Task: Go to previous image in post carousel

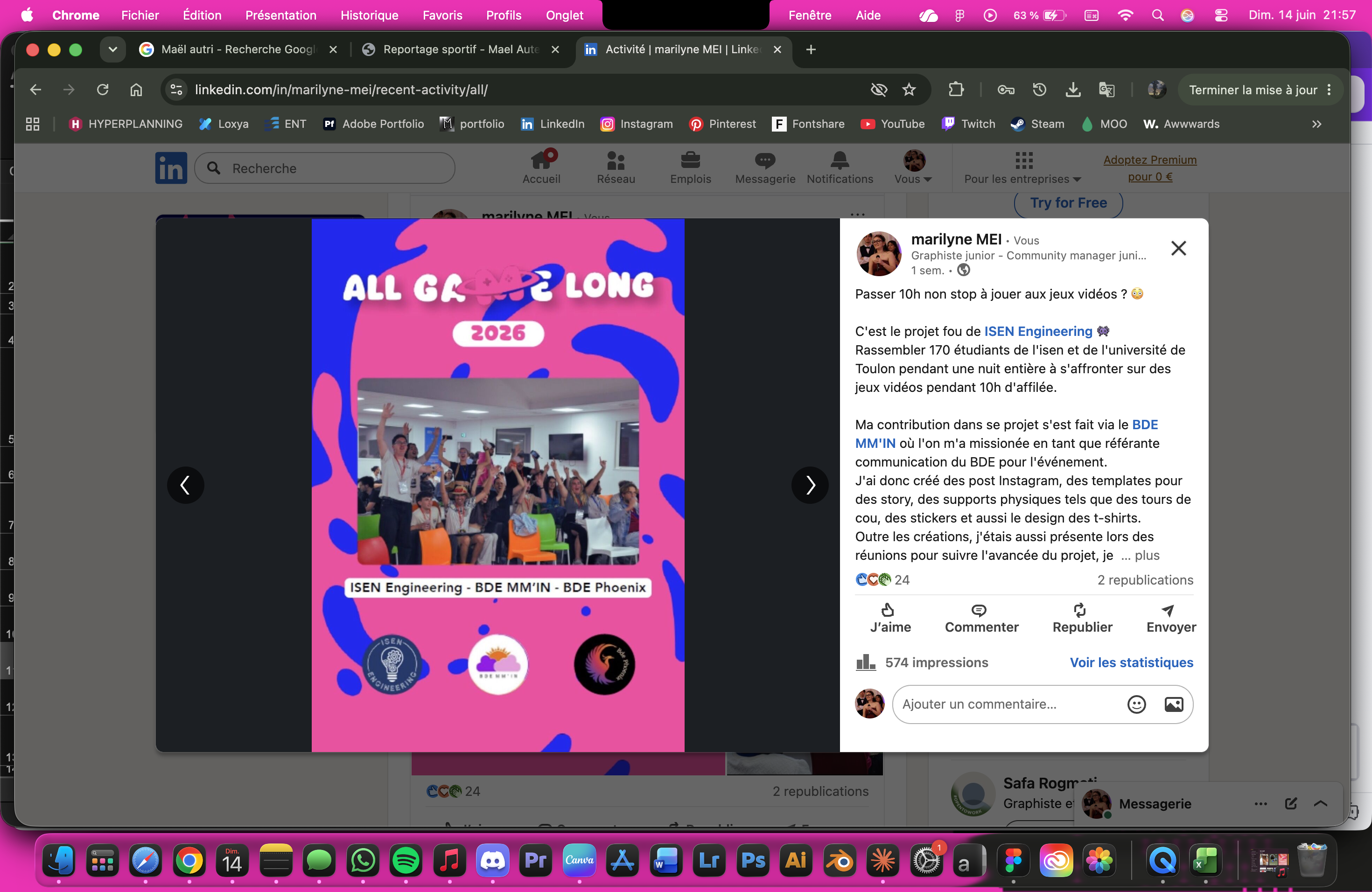Action: tap(186, 485)
